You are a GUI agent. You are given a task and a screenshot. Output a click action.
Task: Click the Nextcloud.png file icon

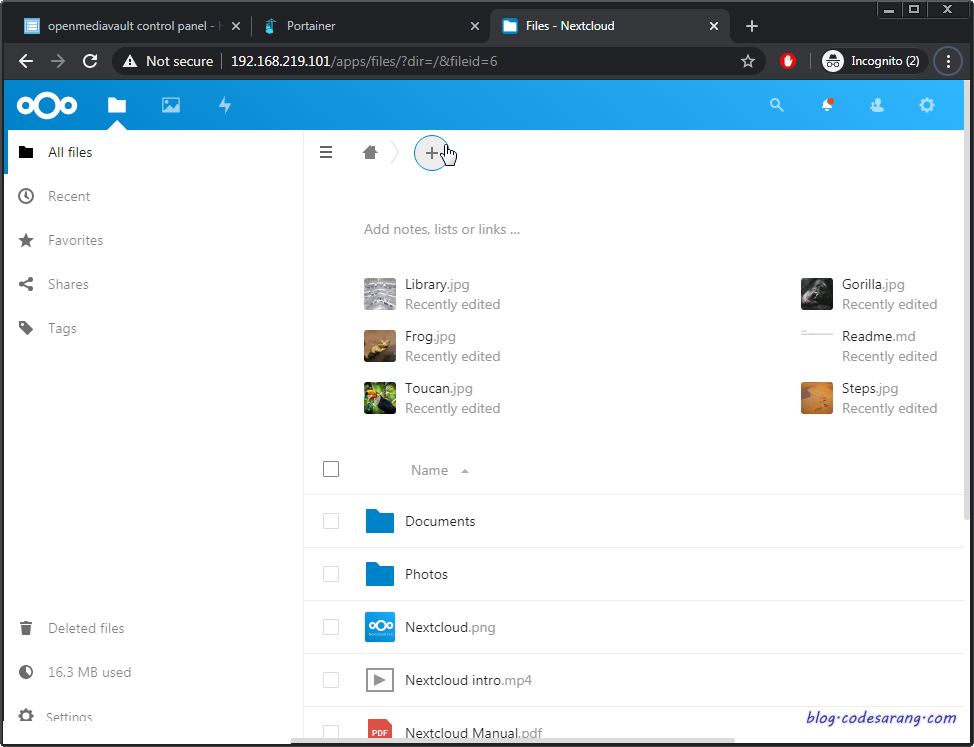click(x=380, y=627)
